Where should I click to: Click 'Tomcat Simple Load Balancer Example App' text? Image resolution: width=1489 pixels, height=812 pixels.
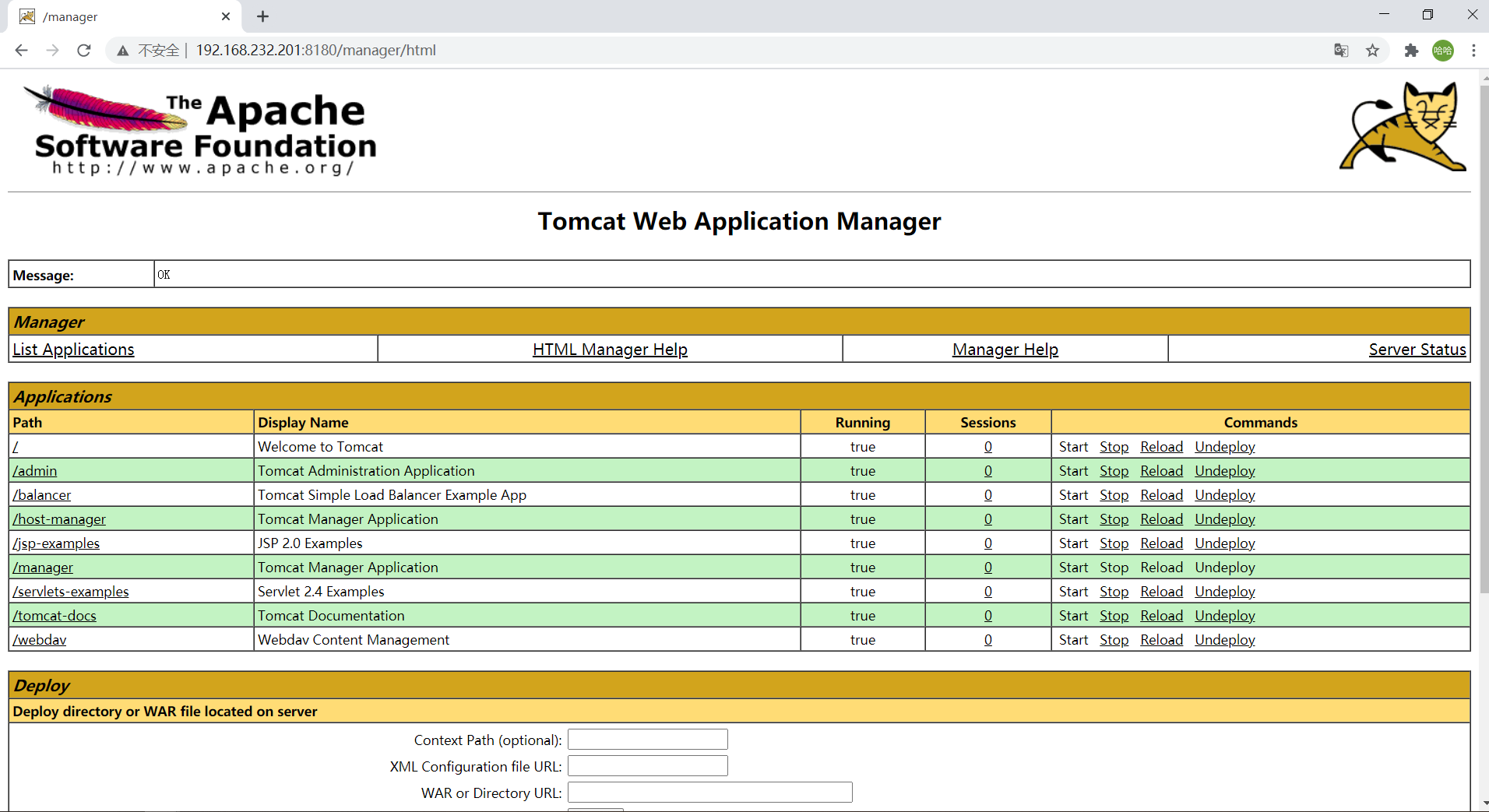coord(392,495)
